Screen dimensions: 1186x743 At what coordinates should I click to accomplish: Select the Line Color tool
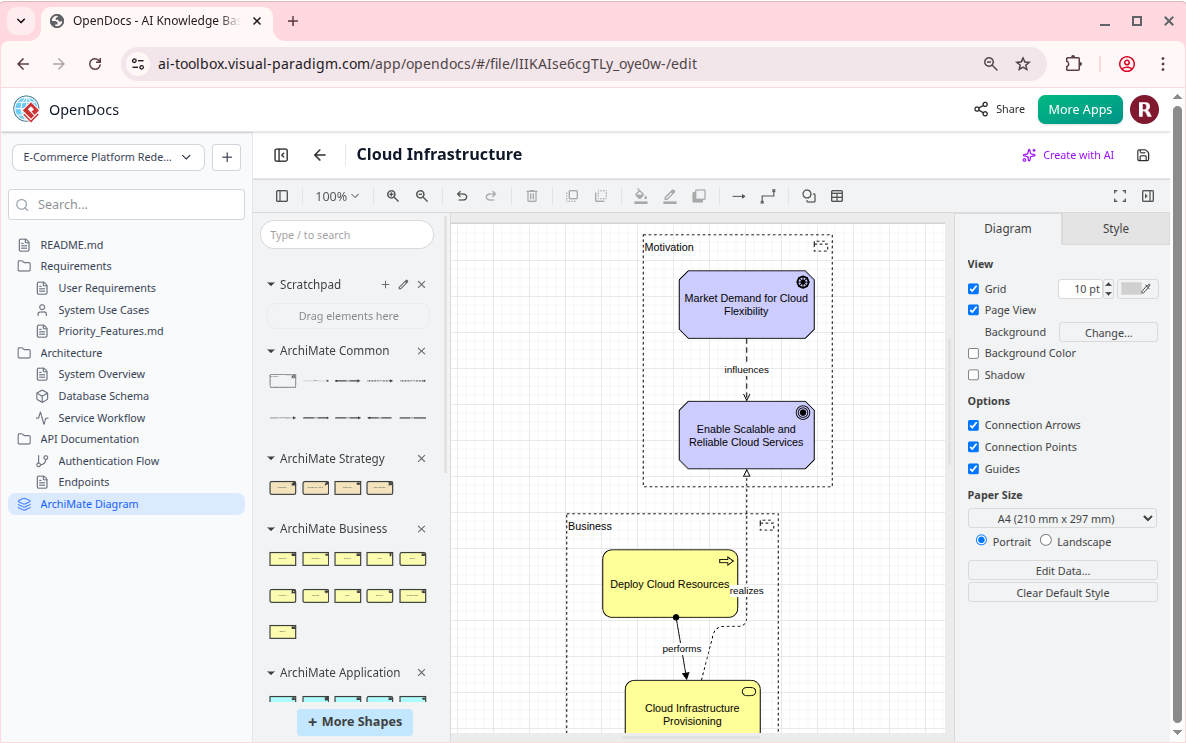670,195
